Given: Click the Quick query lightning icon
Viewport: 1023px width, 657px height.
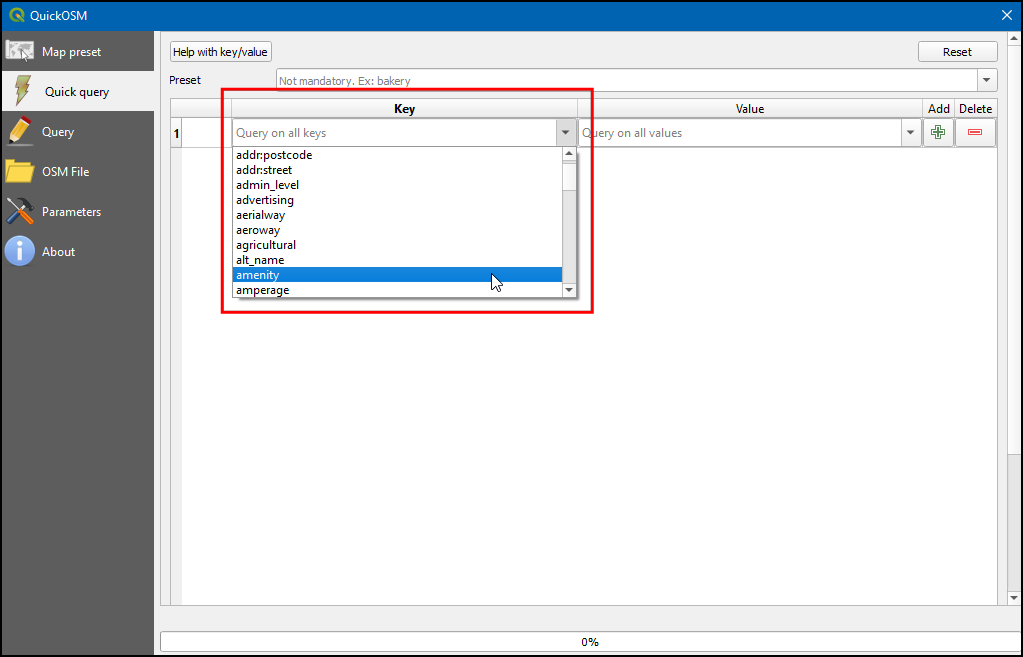Looking at the screenshot, I should (x=21, y=91).
